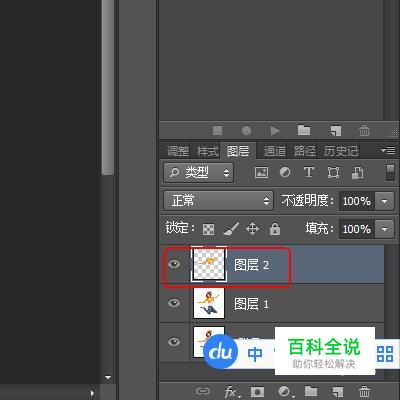Open the 不透明度 slider arrow
The image size is (400, 400).
point(384,201)
